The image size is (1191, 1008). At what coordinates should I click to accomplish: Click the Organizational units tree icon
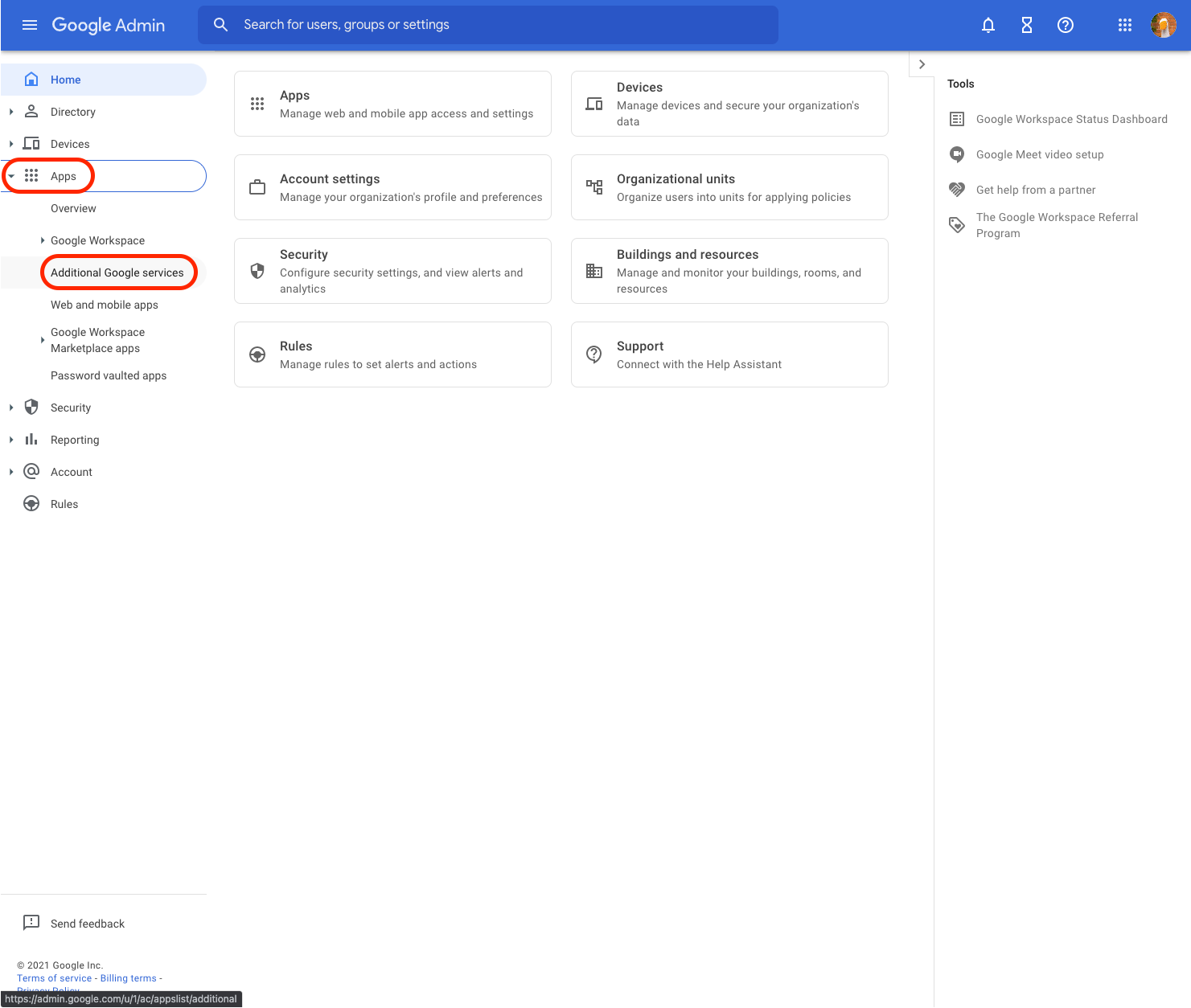594,187
